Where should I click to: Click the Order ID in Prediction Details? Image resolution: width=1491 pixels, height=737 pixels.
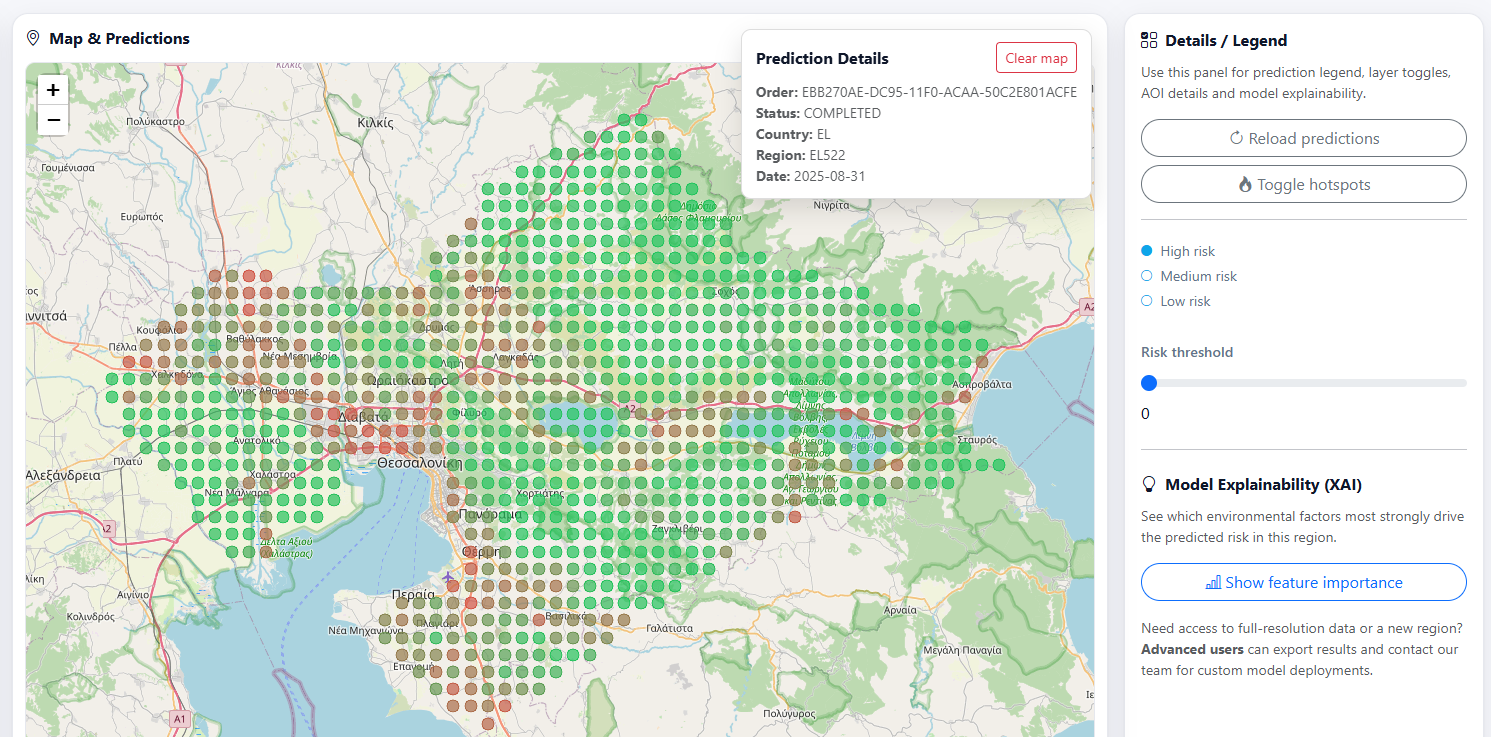[939, 92]
